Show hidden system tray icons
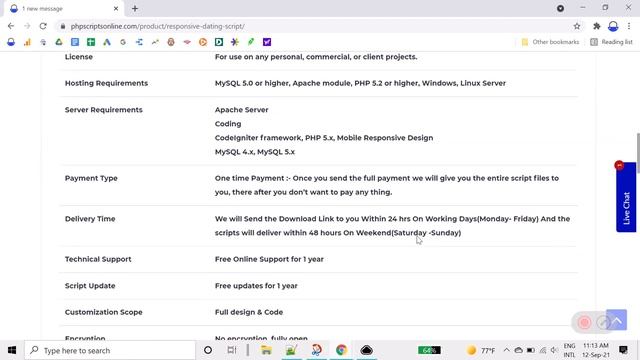Screen dimensions: 640x360 tap(507, 350)
